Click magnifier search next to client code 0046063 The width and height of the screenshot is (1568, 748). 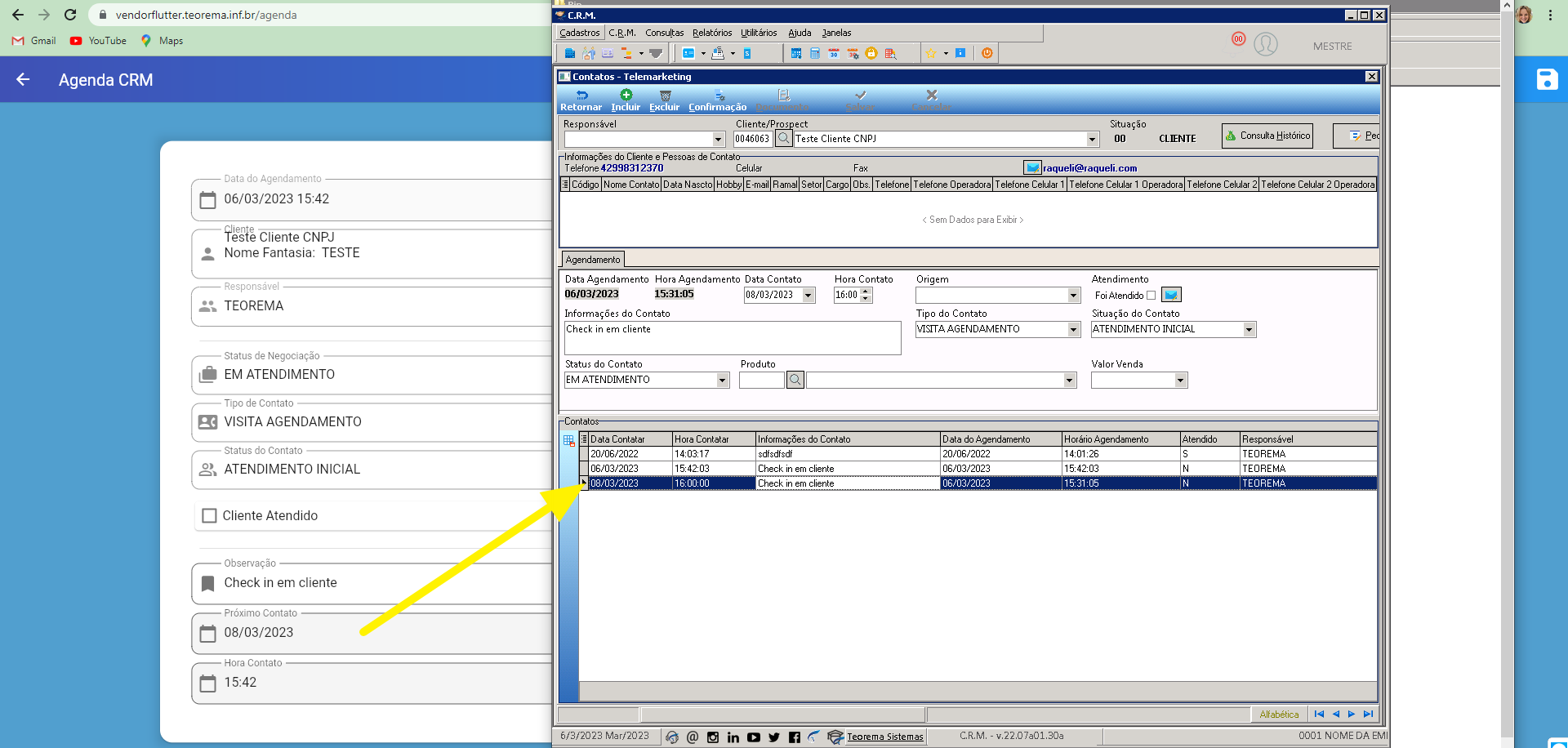pos(783,138)
